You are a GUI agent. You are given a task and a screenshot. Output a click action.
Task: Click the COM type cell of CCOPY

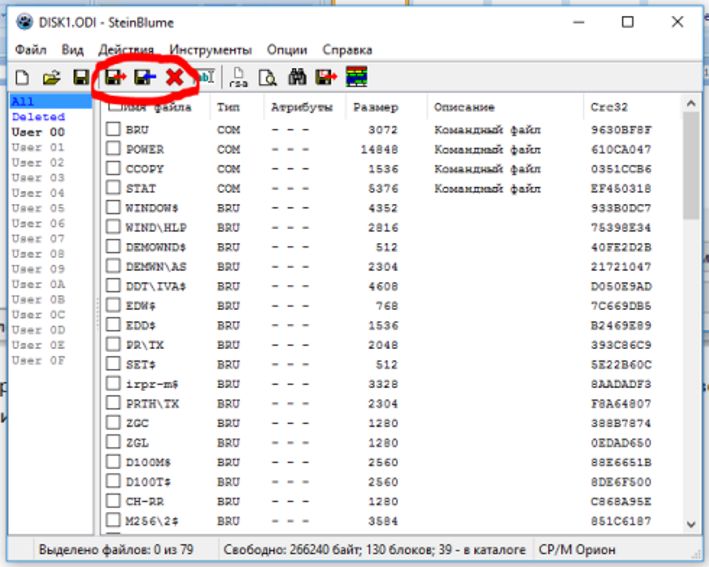coord(228,169)
